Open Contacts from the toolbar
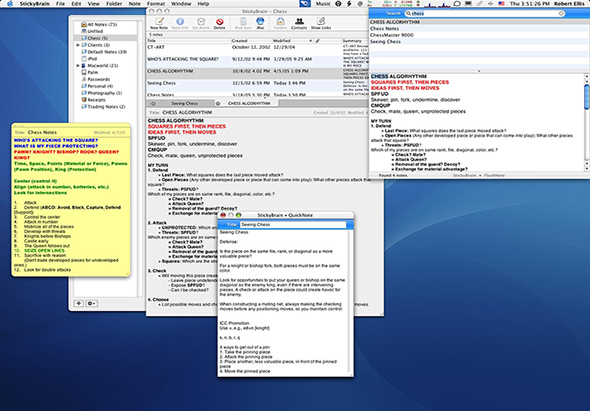This screenshot has width=590, height=411. 299,23
